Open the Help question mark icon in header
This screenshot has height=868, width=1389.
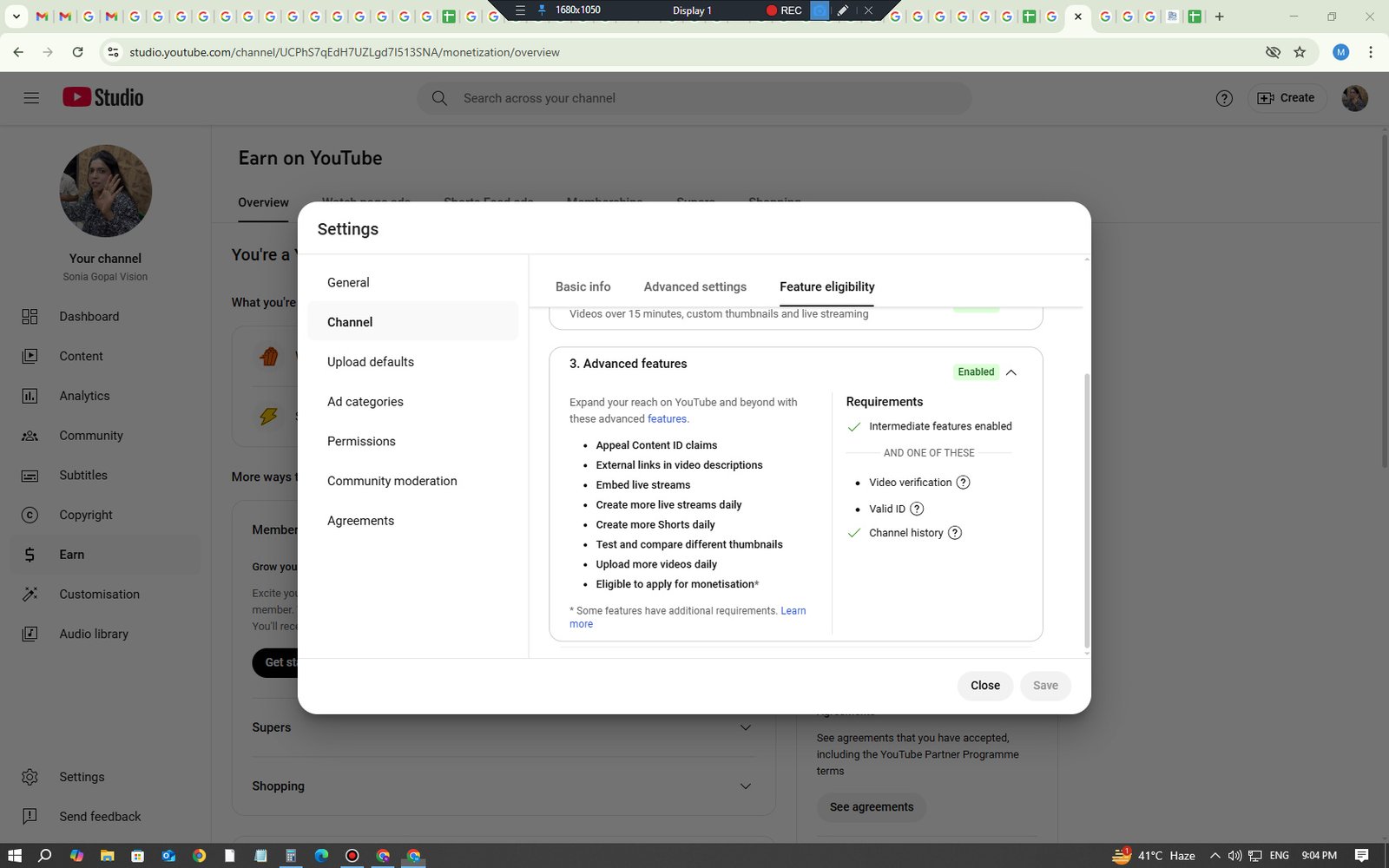pos(1224,98)
